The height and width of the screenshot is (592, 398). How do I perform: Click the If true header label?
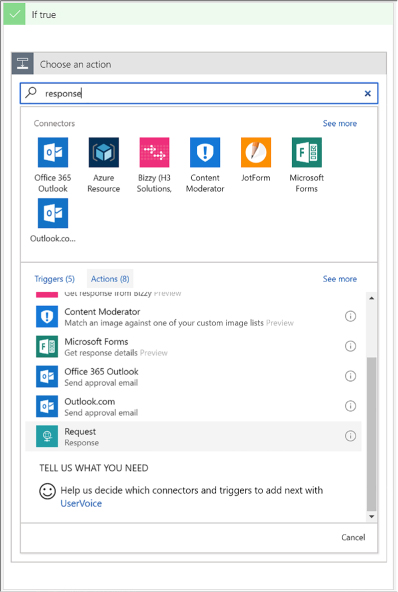coord(43,15)
